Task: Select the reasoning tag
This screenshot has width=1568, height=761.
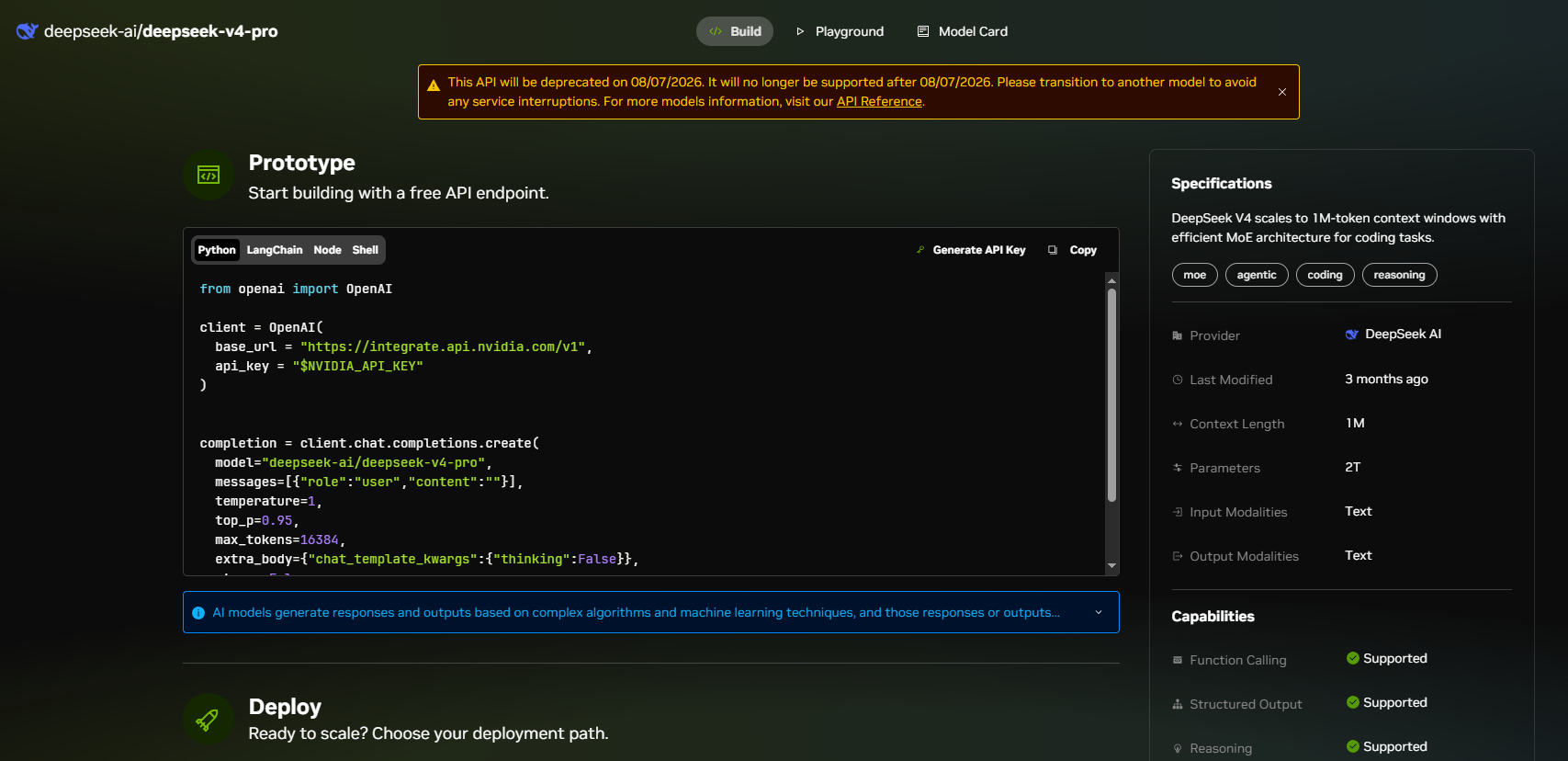Action: (x=1400, y=275)
